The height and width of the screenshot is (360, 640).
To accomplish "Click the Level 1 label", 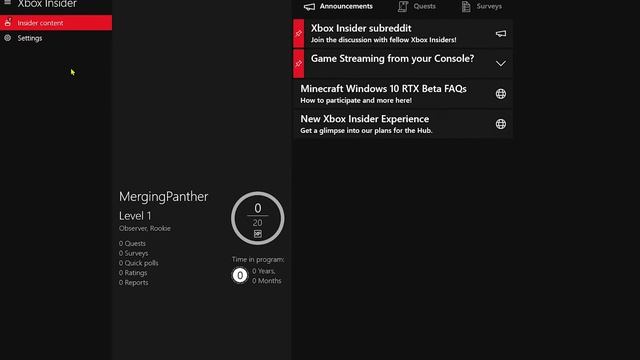I will 135,216.
